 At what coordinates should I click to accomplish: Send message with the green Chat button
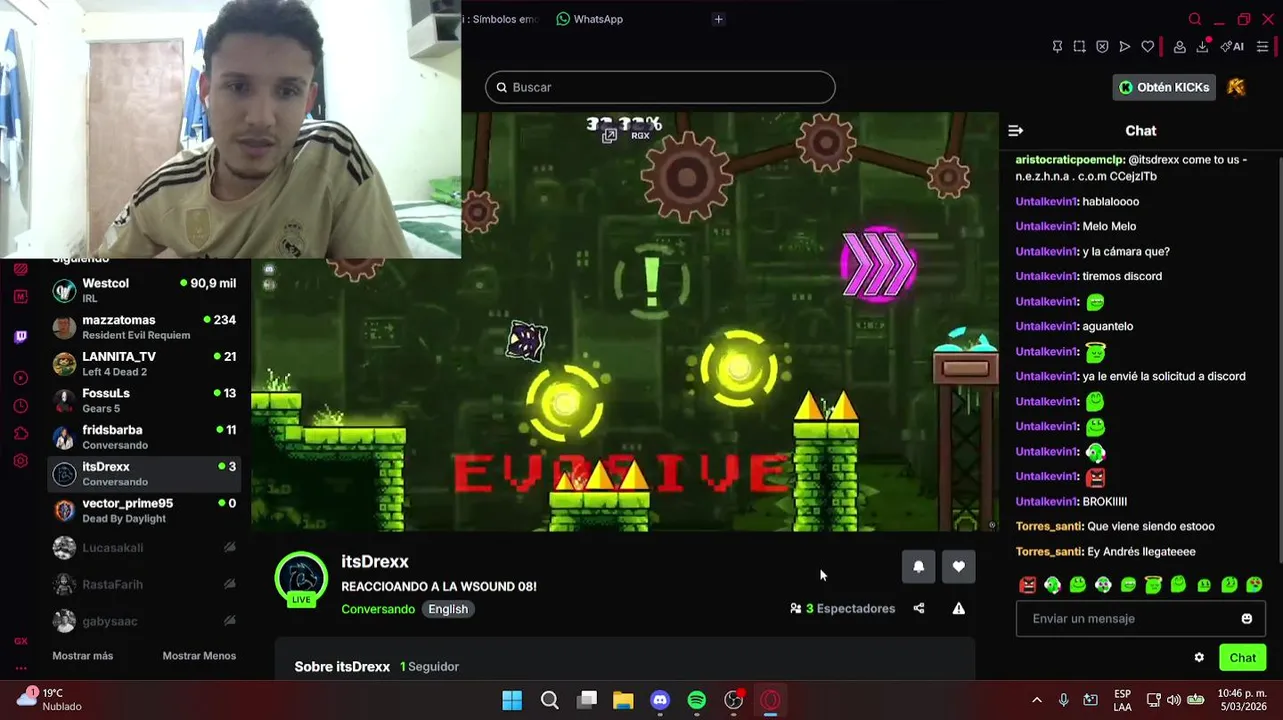coord(1243,657)
